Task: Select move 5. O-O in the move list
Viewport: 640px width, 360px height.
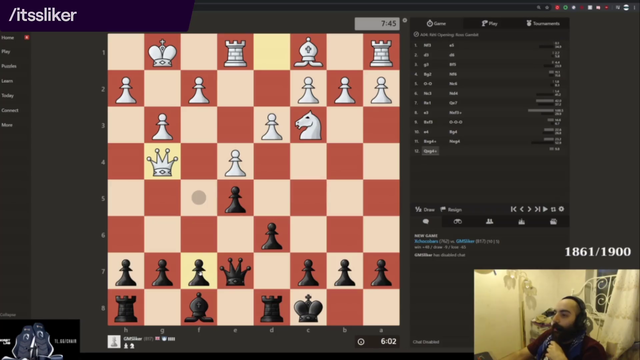Action: click(427, 84)
